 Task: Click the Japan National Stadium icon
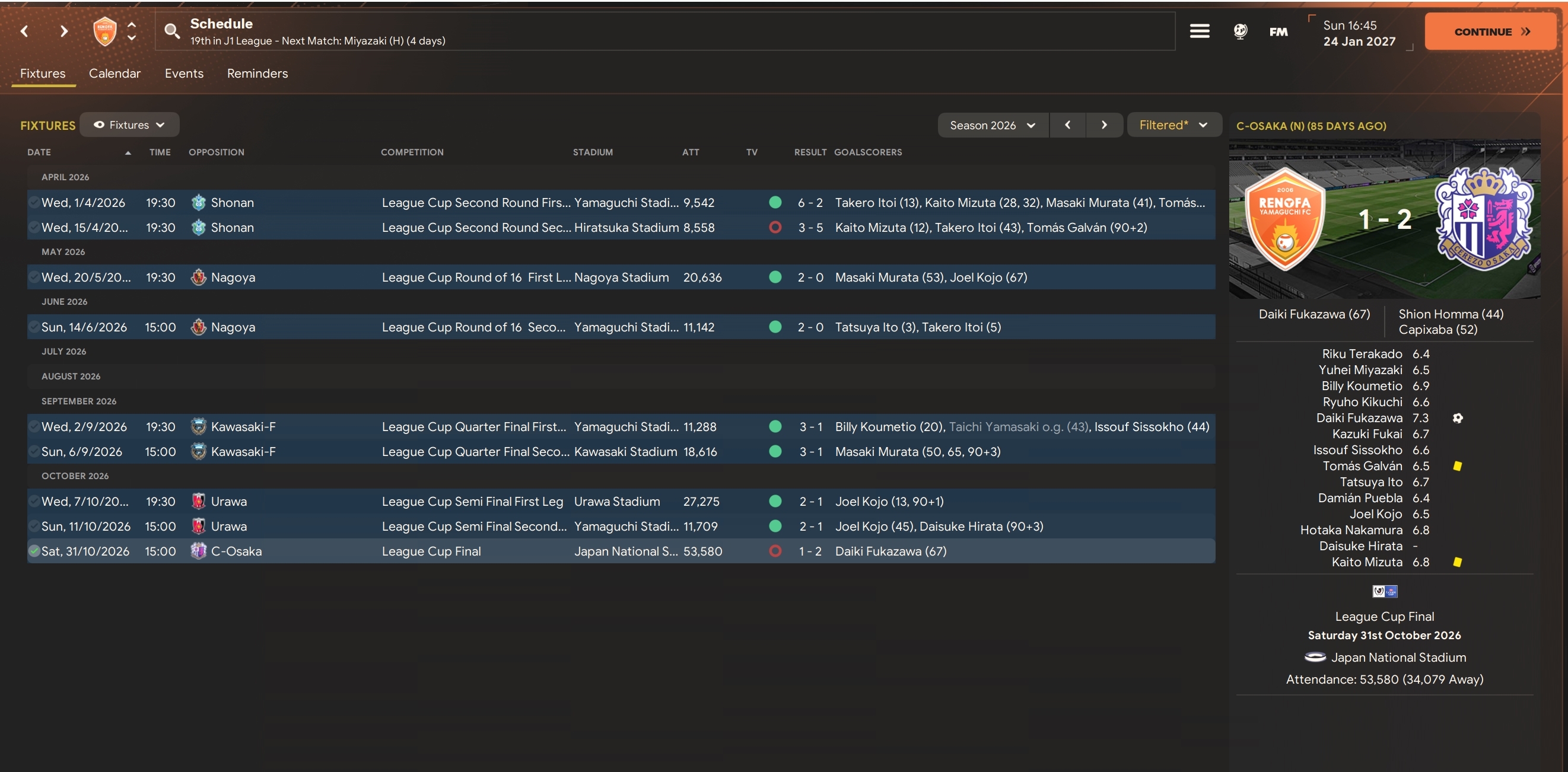click(1315, 657)
